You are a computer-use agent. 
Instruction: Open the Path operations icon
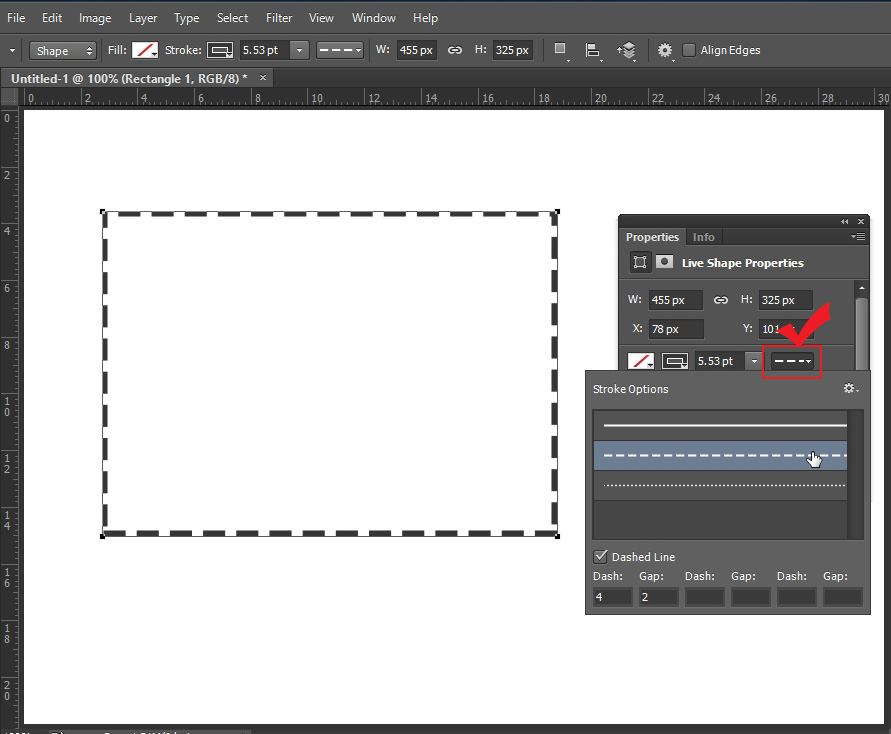point(560,50)
